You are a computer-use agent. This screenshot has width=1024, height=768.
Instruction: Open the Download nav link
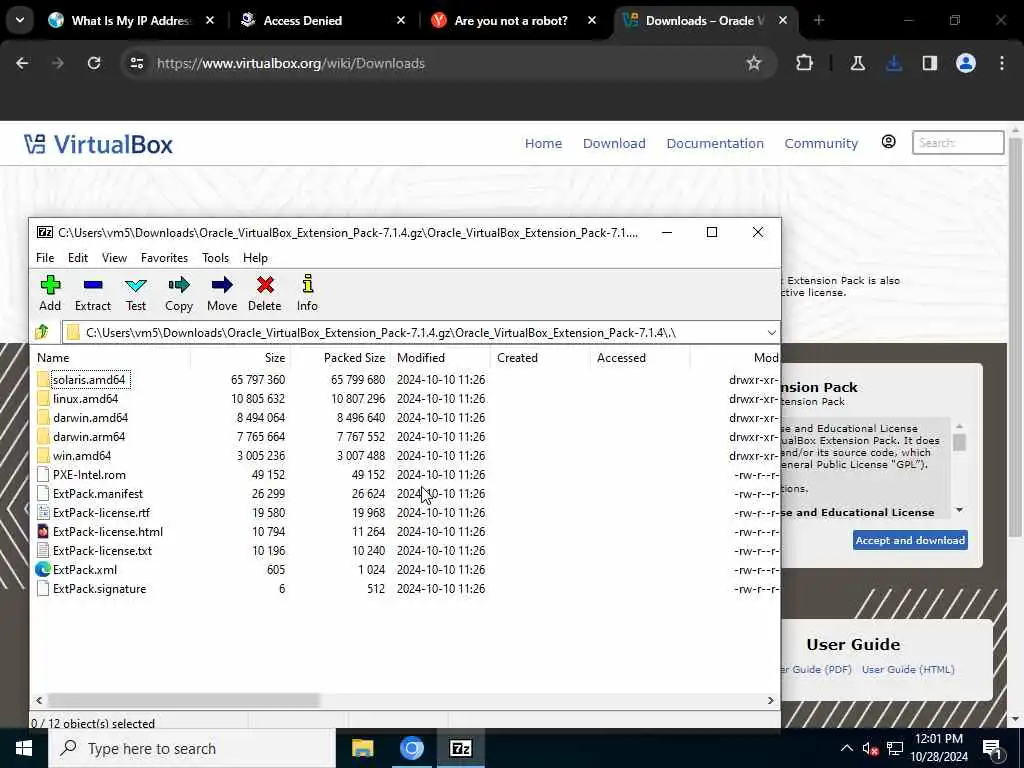click(614, 143)
